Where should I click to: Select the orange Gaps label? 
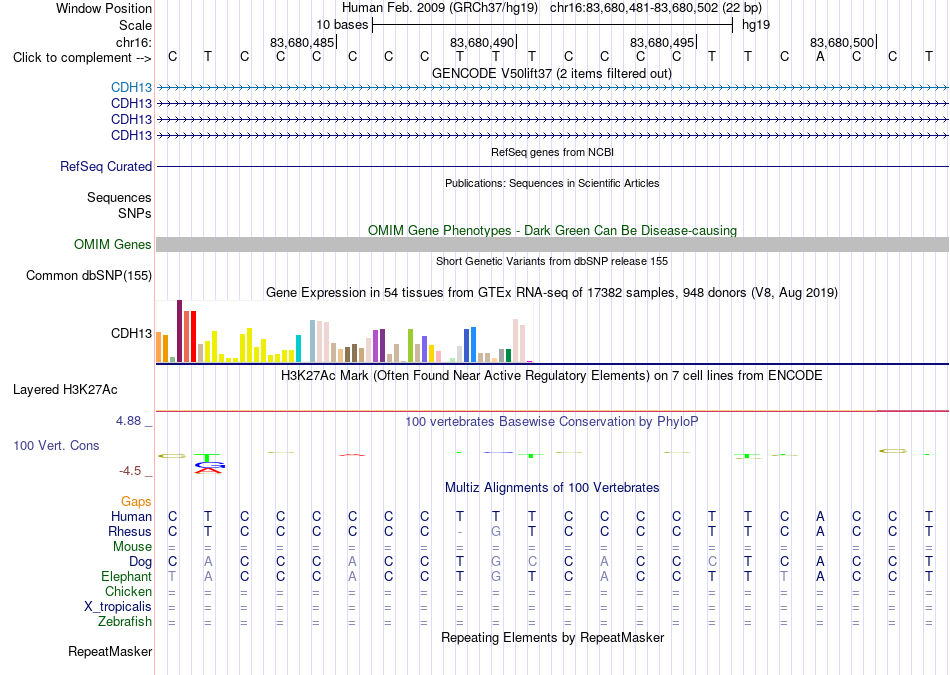click(x=136, y=501)
